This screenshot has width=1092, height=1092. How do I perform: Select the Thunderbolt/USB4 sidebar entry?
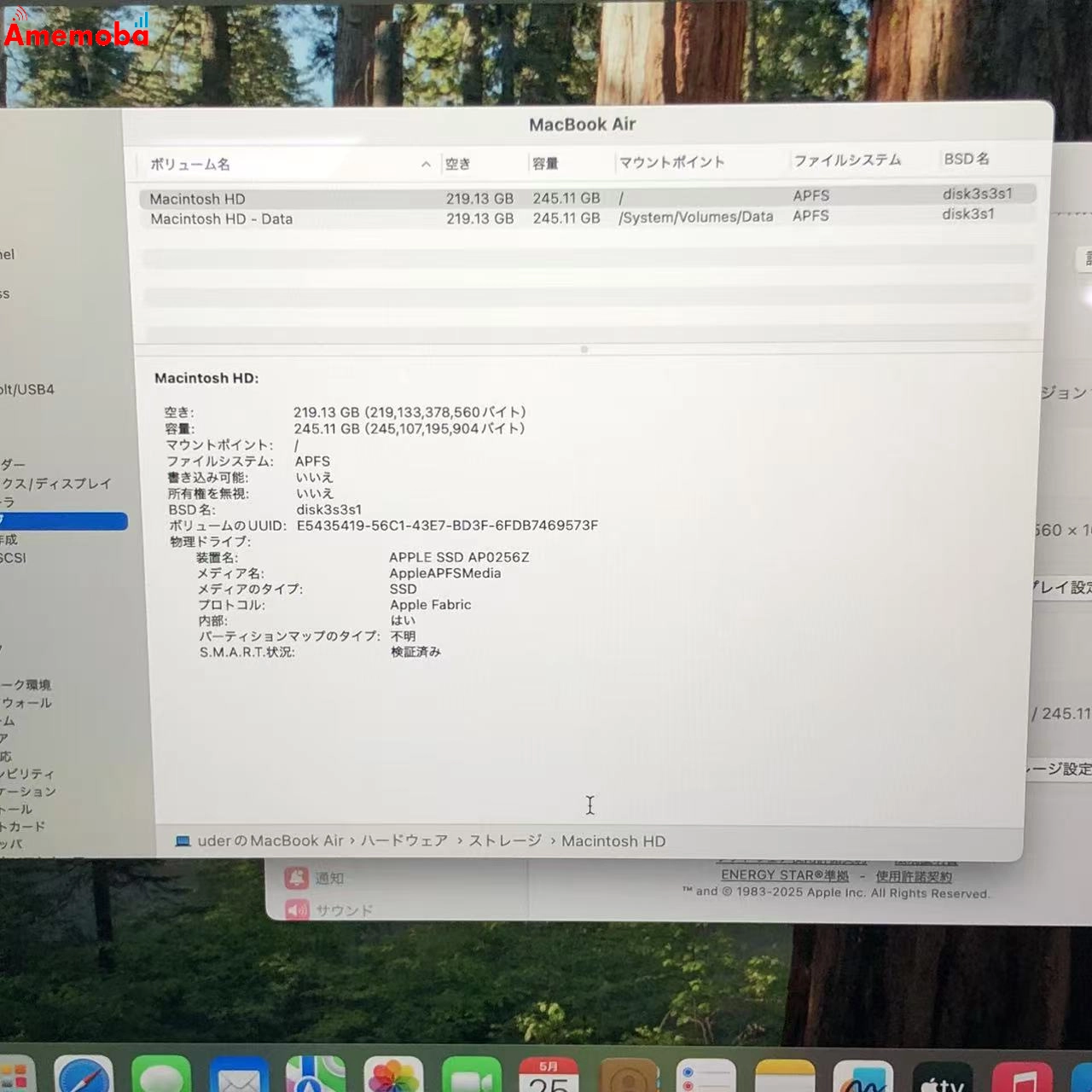coord(27,389)
